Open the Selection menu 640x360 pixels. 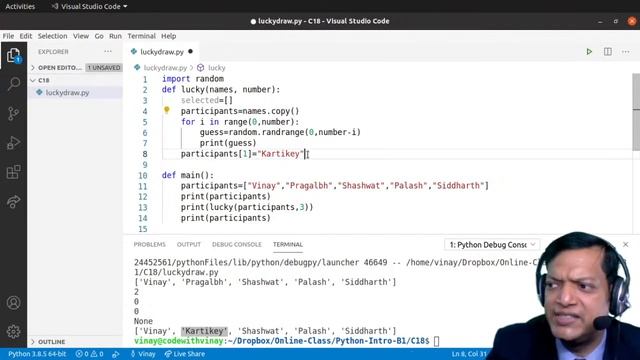pos(52,36)
